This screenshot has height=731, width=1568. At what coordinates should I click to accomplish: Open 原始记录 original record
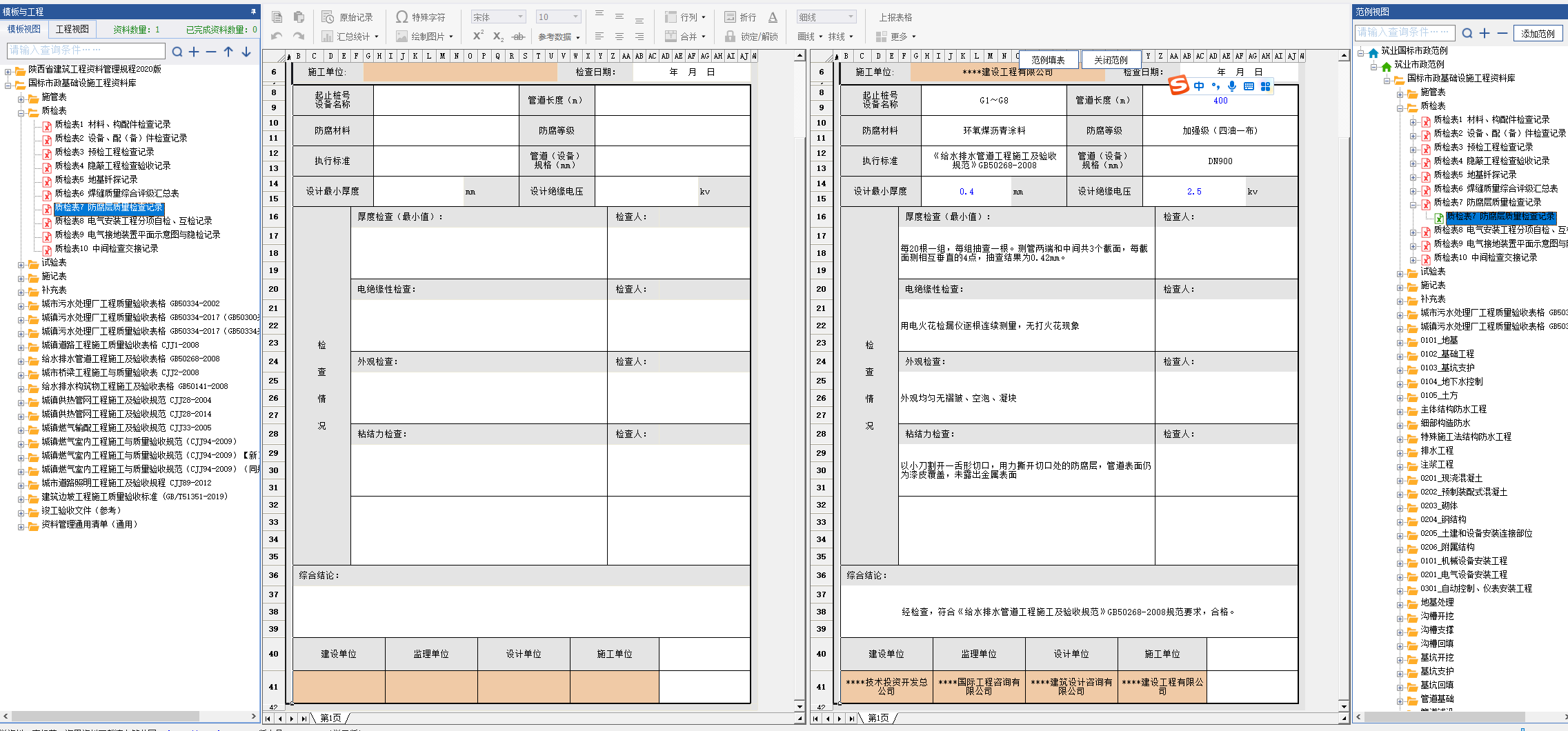click(348, 17)
